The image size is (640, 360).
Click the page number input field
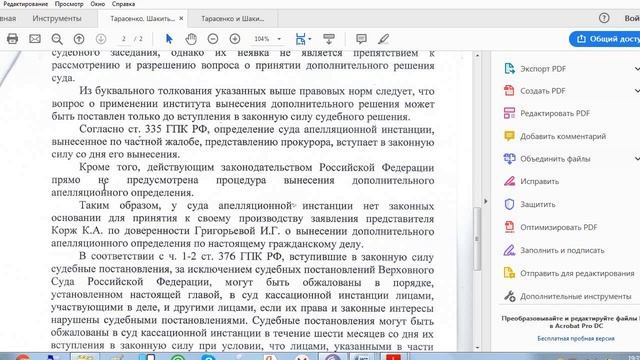tap(123, 39)
